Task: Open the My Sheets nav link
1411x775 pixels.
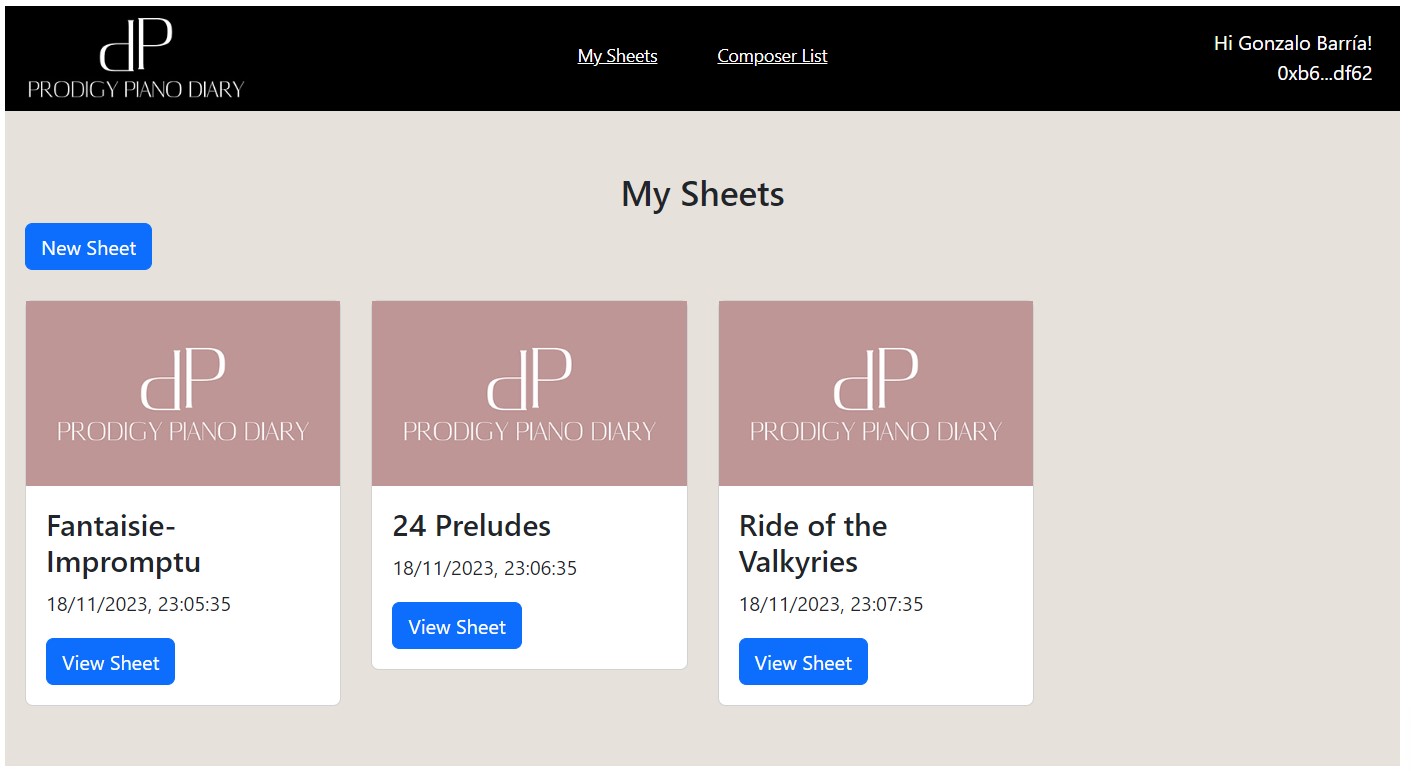Action: [x=617, y=56]
